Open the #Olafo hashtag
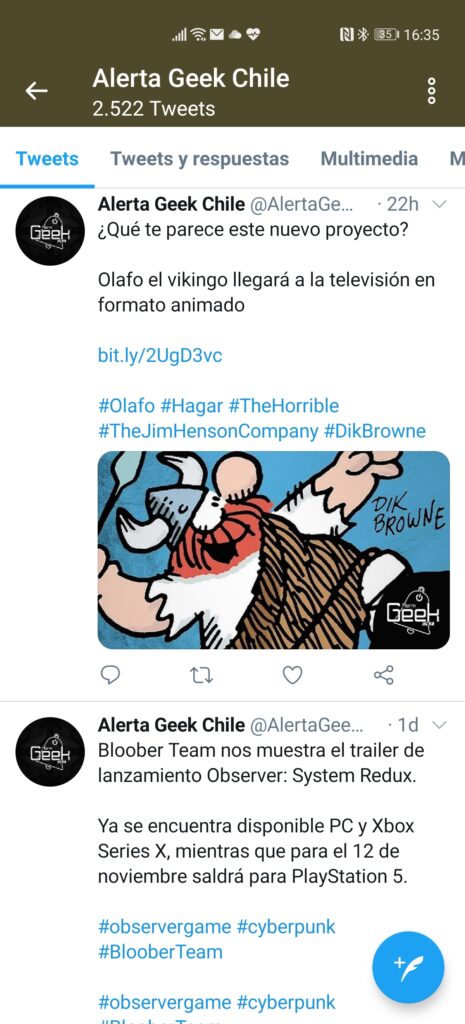The height and width of the screenshot is (1024, 465). (127, 406)
